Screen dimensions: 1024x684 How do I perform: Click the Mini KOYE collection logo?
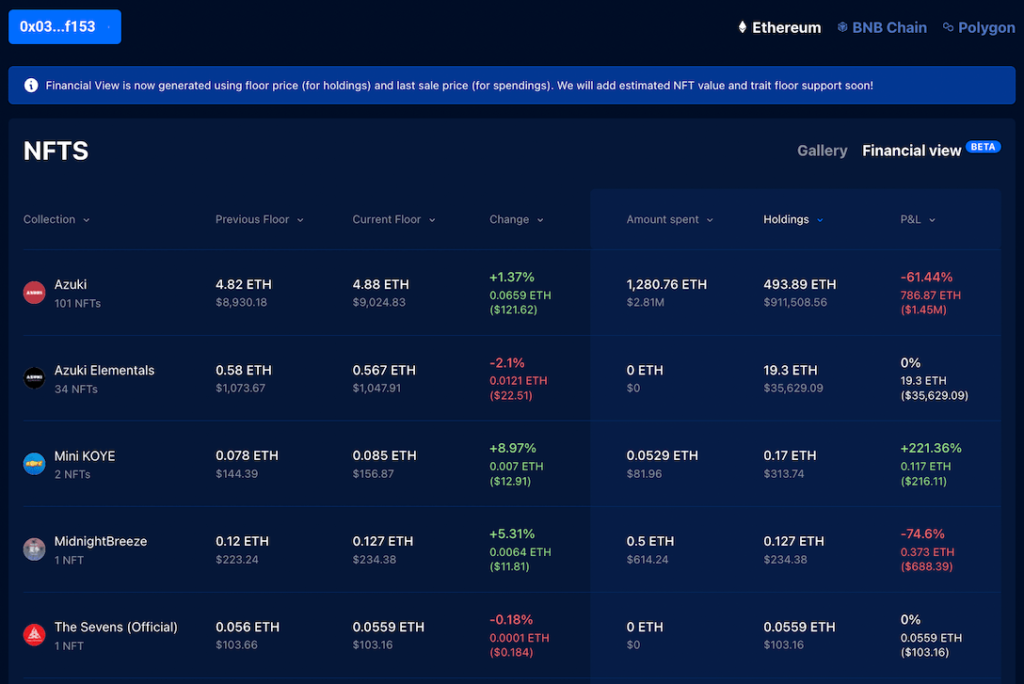coord(34,464)
